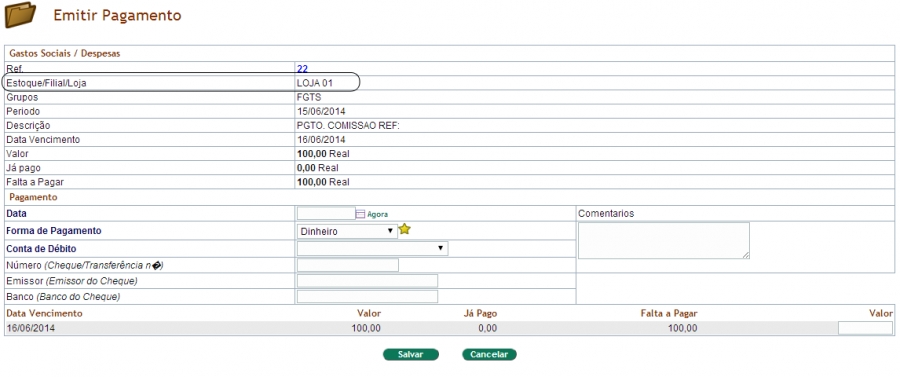900x377 pixels.
Task: Click the Falta a Pagar column header
Action: (669, 313)
